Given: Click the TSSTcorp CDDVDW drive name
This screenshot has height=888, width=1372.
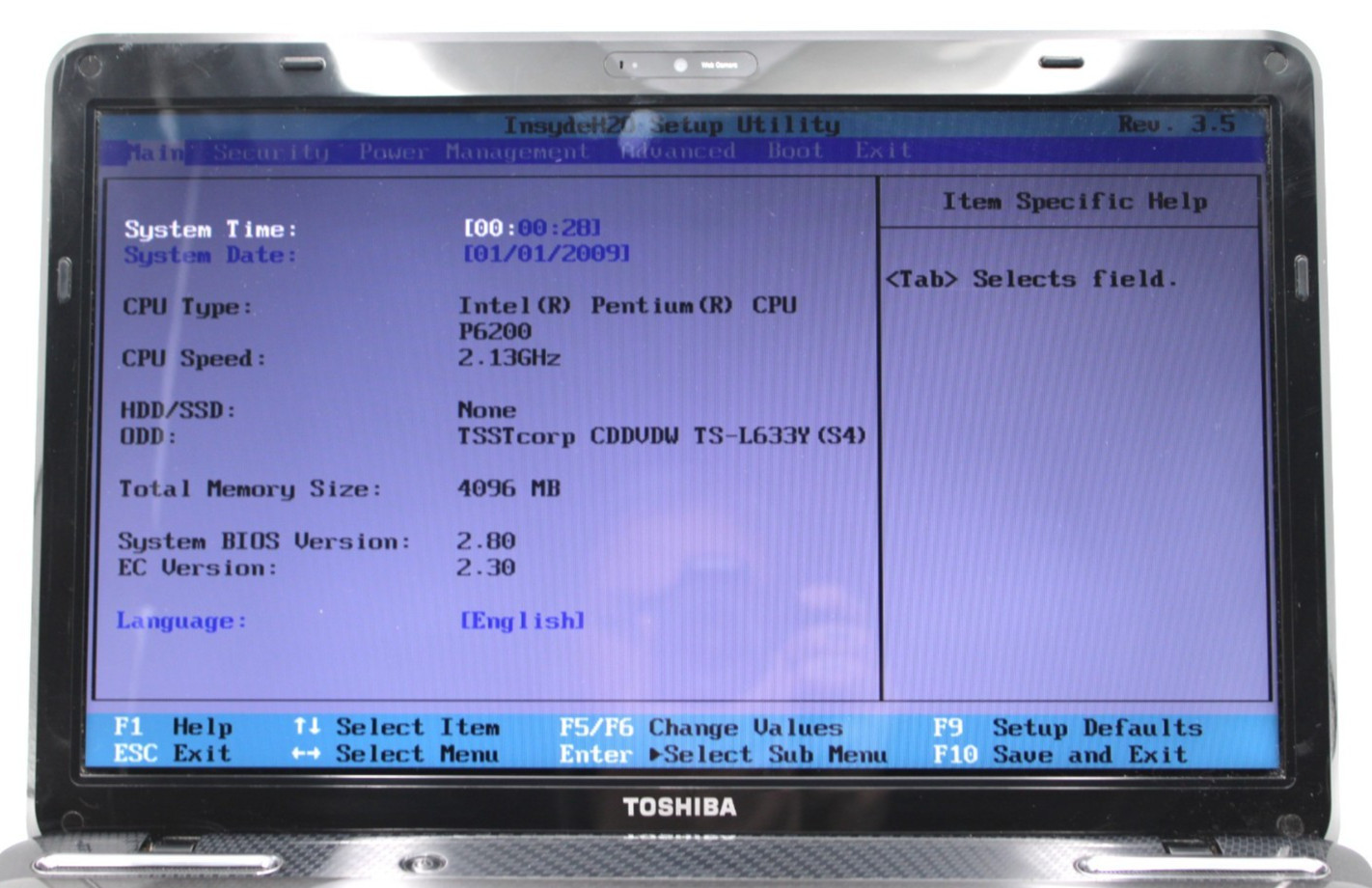Looking at the screenshot, I should click(x=661, y=436).
